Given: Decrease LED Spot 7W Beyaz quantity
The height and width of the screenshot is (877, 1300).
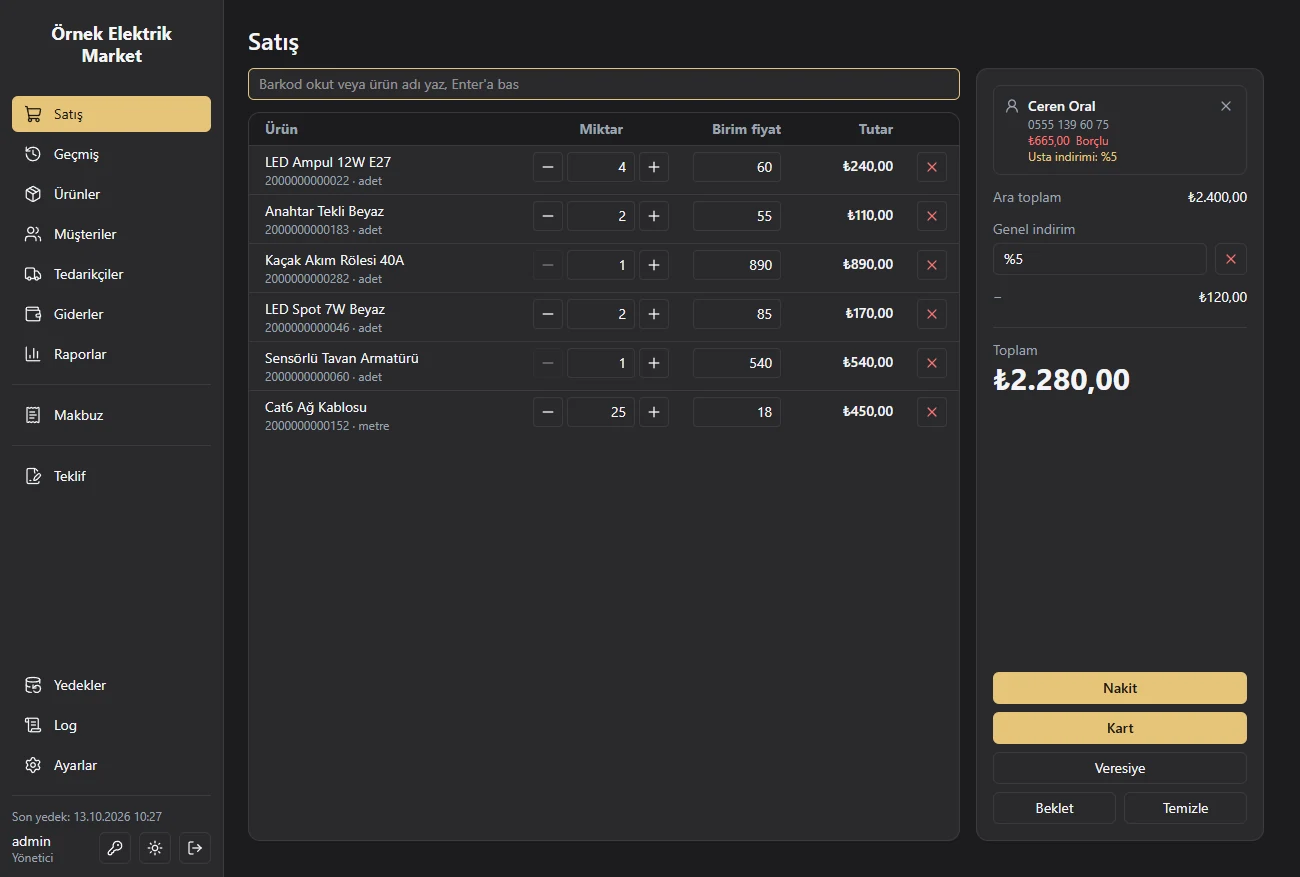Looking at the screenshot, I should pyautogui.click(x=548, y=314).
